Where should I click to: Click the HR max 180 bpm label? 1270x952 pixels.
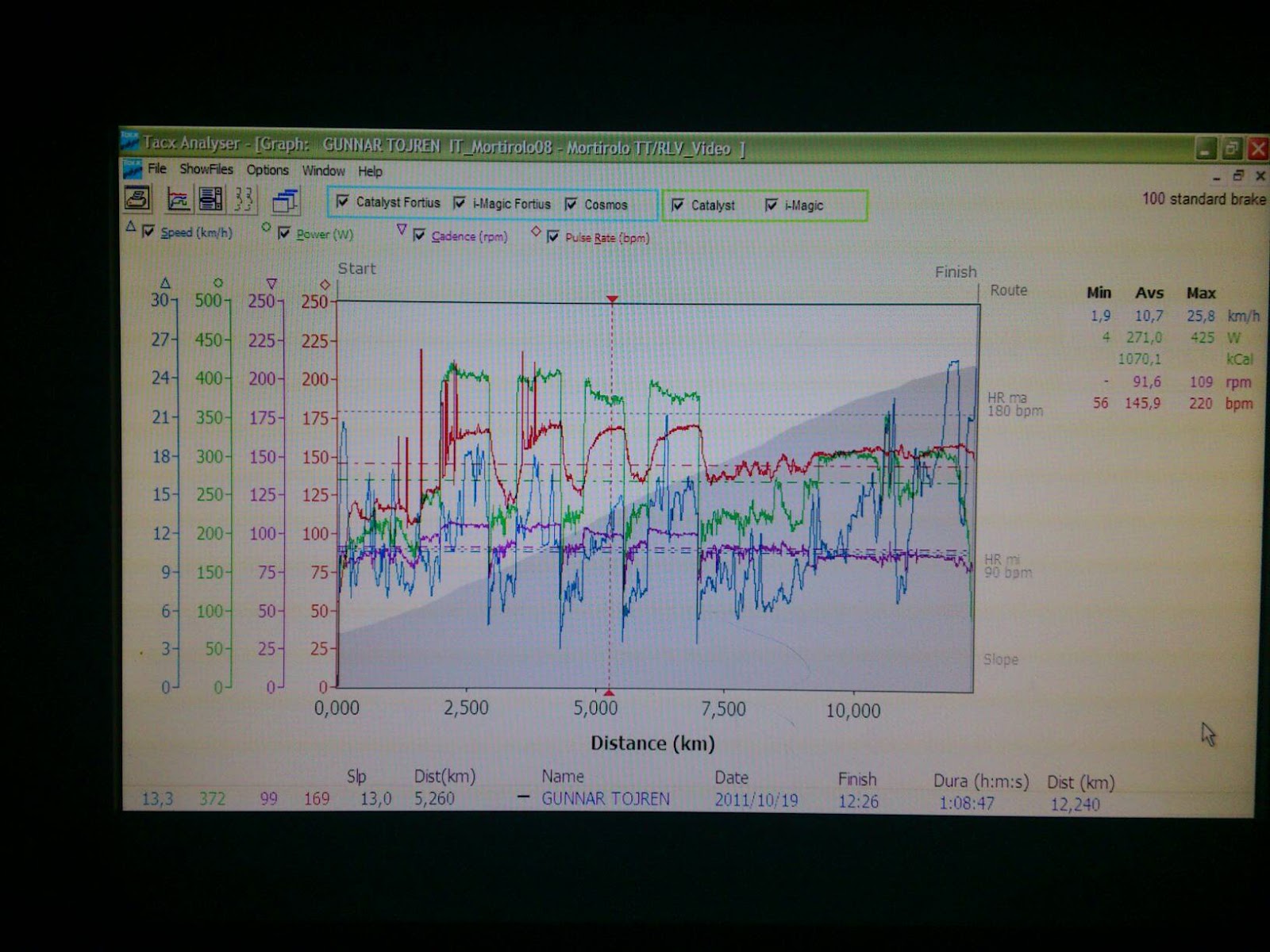1015,404
